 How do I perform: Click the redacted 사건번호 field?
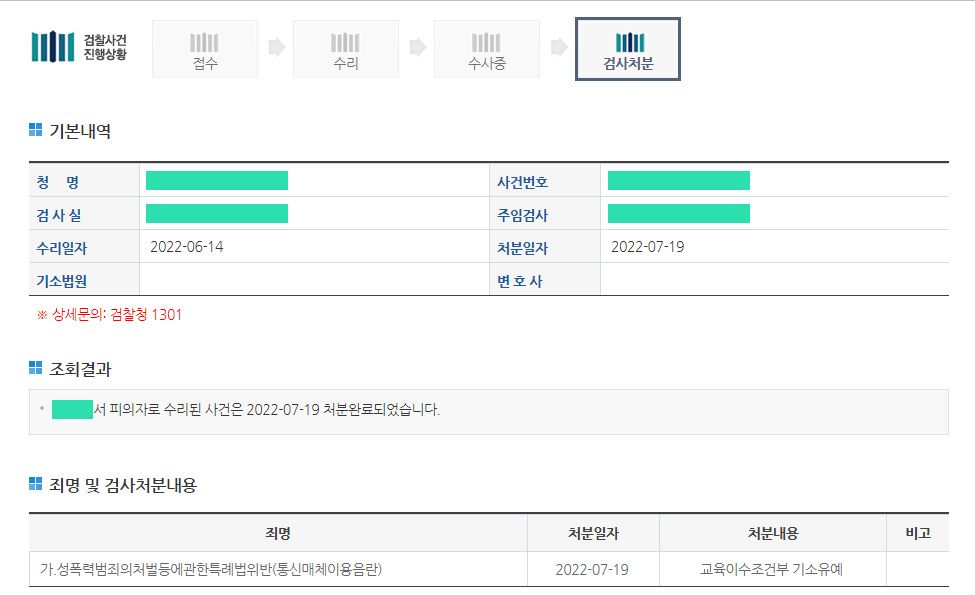pyautogui.click(x=678, y=181)
